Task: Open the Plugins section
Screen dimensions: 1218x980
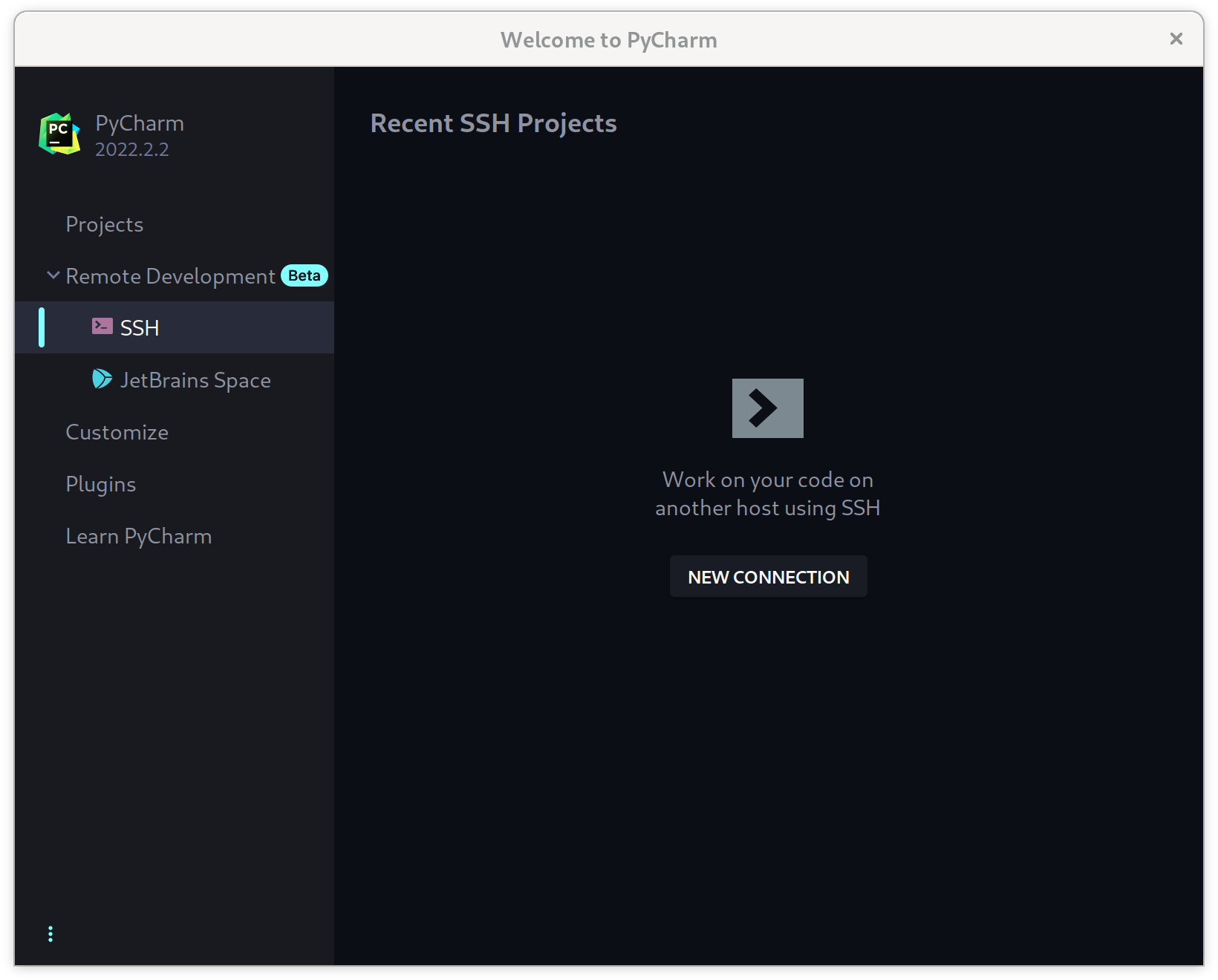Action: point(100,484)
